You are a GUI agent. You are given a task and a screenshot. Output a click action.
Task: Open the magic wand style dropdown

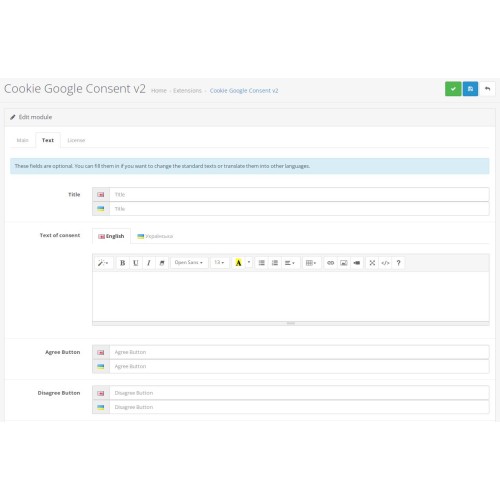[103, 263]
